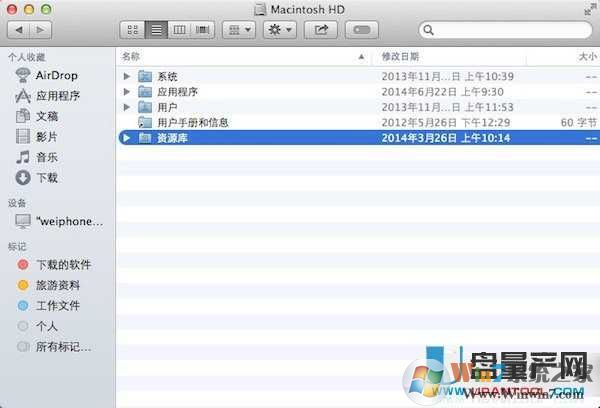This screenshot has height=408, width=600.
Task: Open the gear action menu
Action: point(280,30)
